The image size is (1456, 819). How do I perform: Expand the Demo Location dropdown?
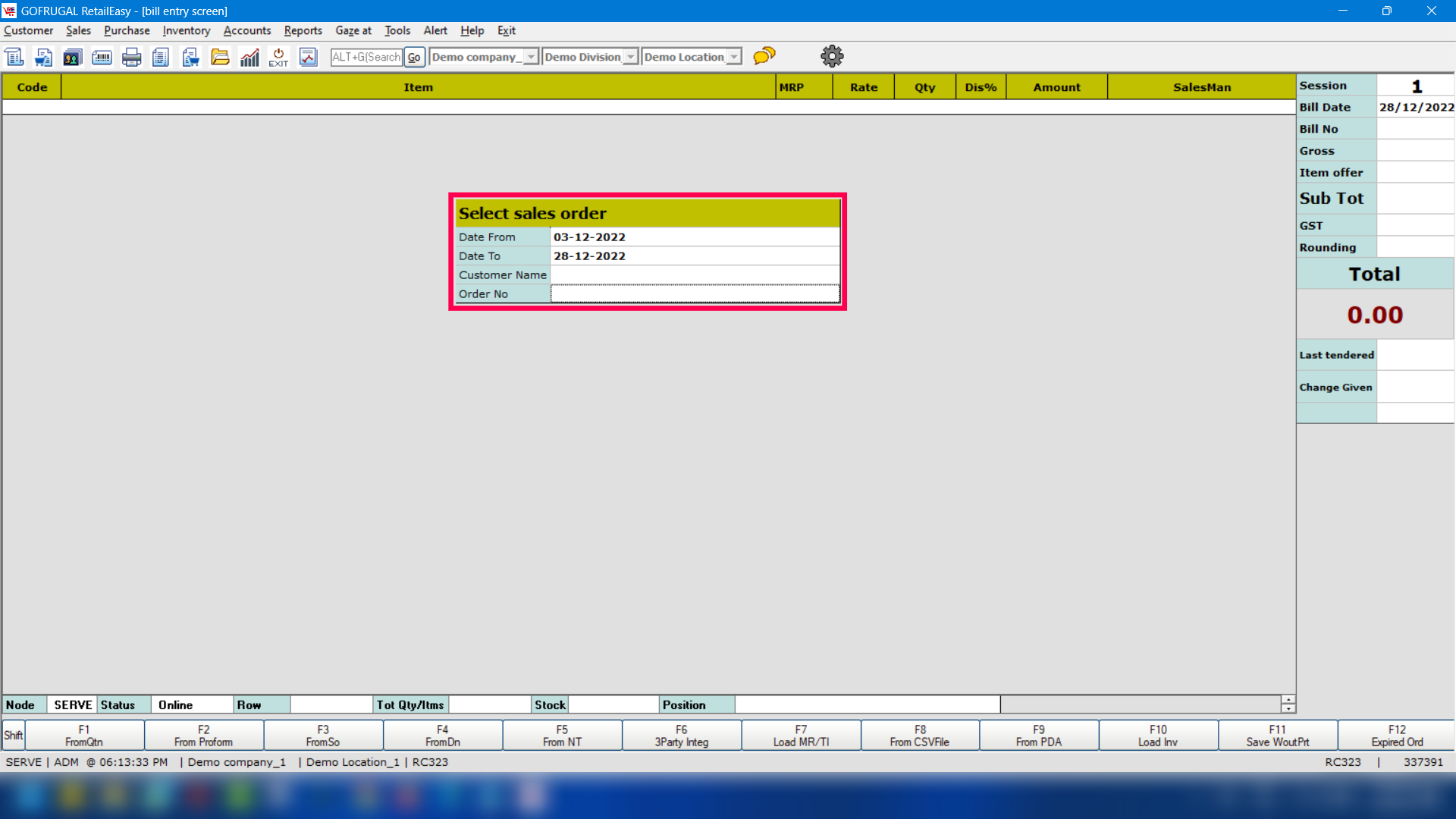click(733, 57)
